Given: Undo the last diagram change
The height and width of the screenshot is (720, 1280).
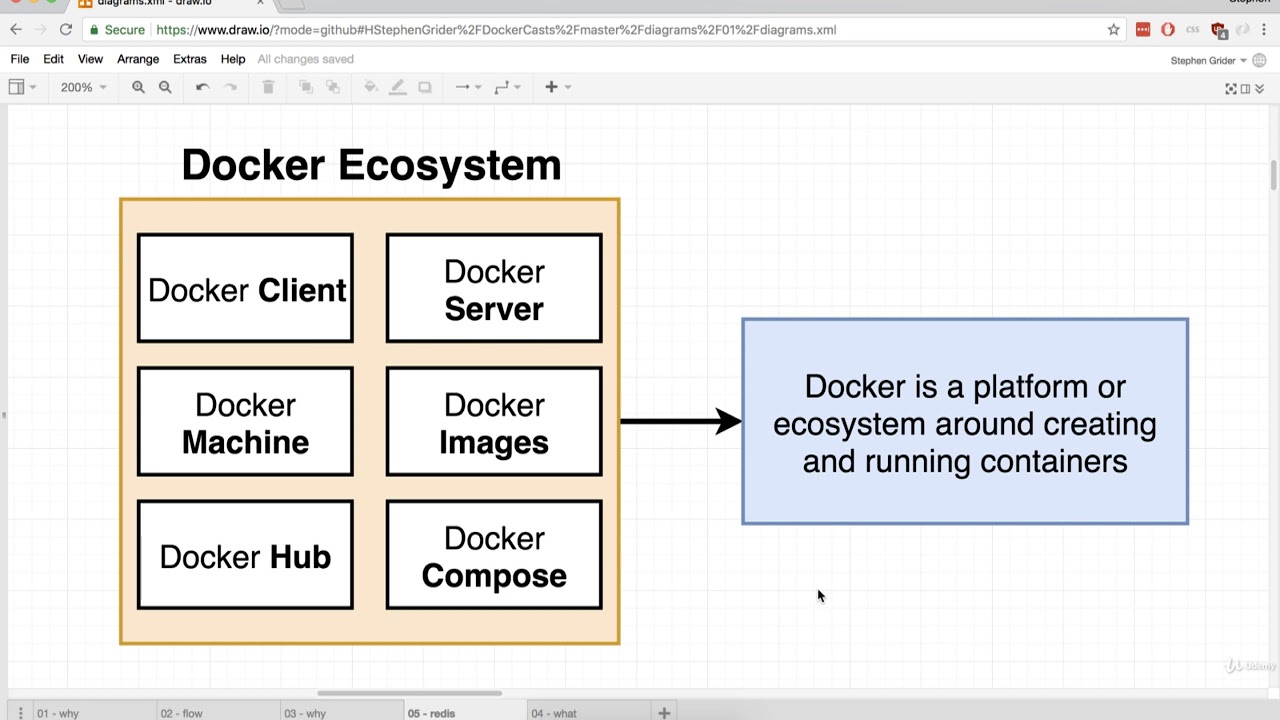Looking at the screenshot, I should click(x=202, y=87).
